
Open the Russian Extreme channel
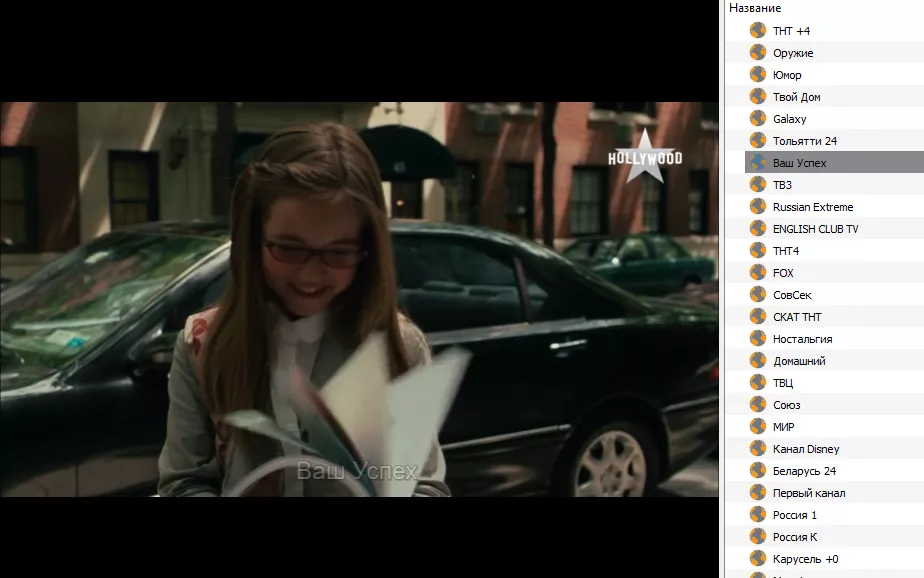(x=813, y=207)
